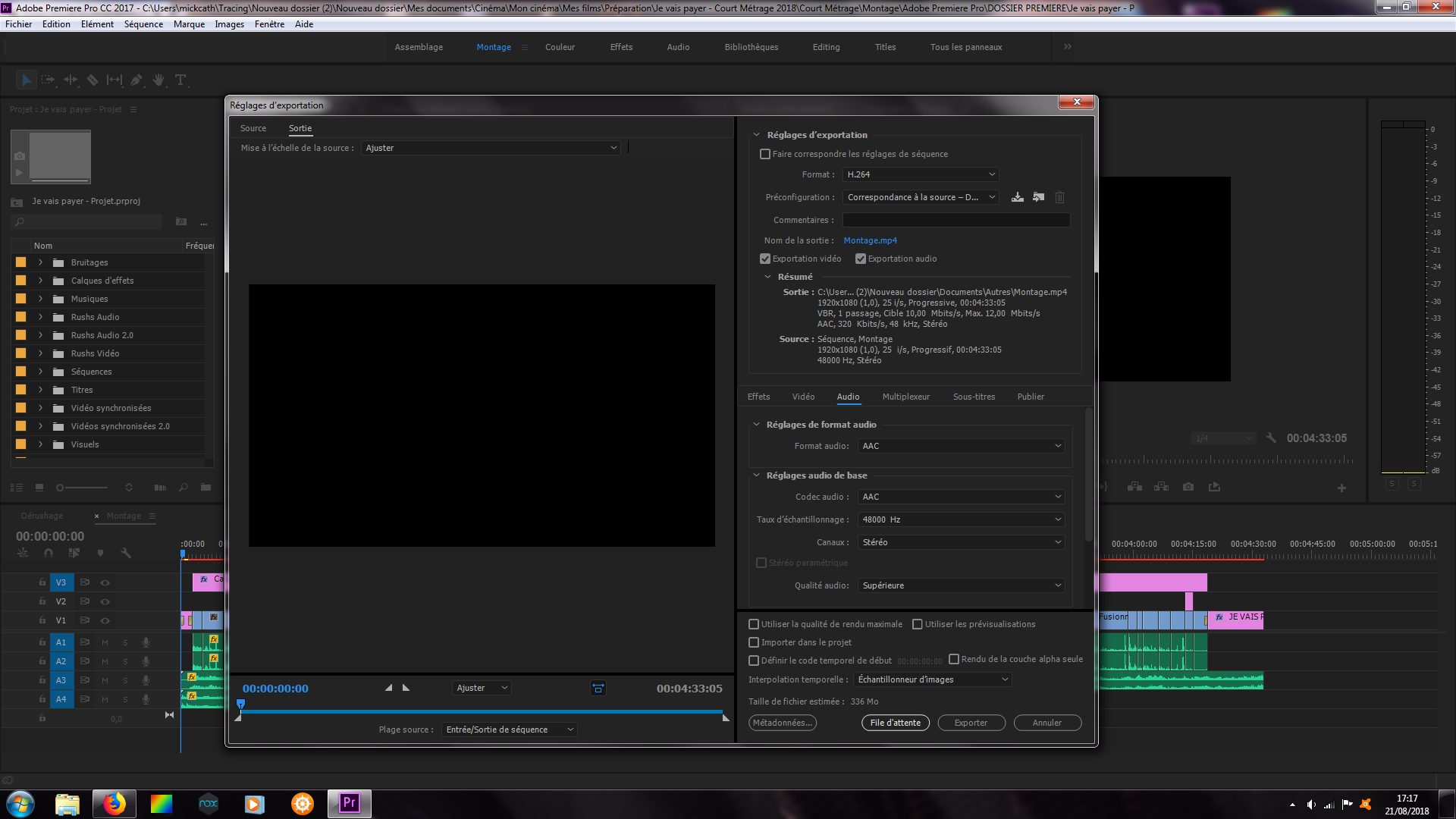Open Firefox from the taskbar
The width and height of the screenshot is (1456, 819).
point(115,804)
